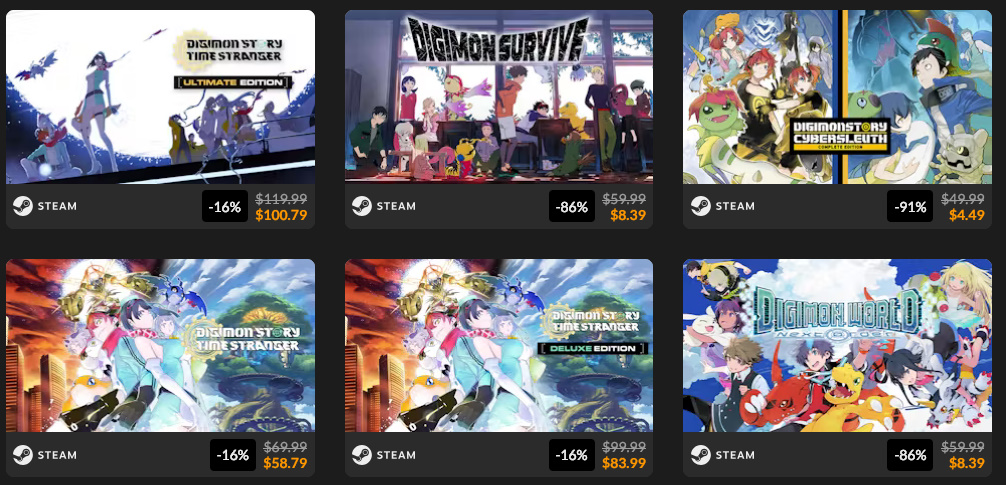Select the $100.79 sale price
Screen dimensions: 1006x485
point(281,216)
